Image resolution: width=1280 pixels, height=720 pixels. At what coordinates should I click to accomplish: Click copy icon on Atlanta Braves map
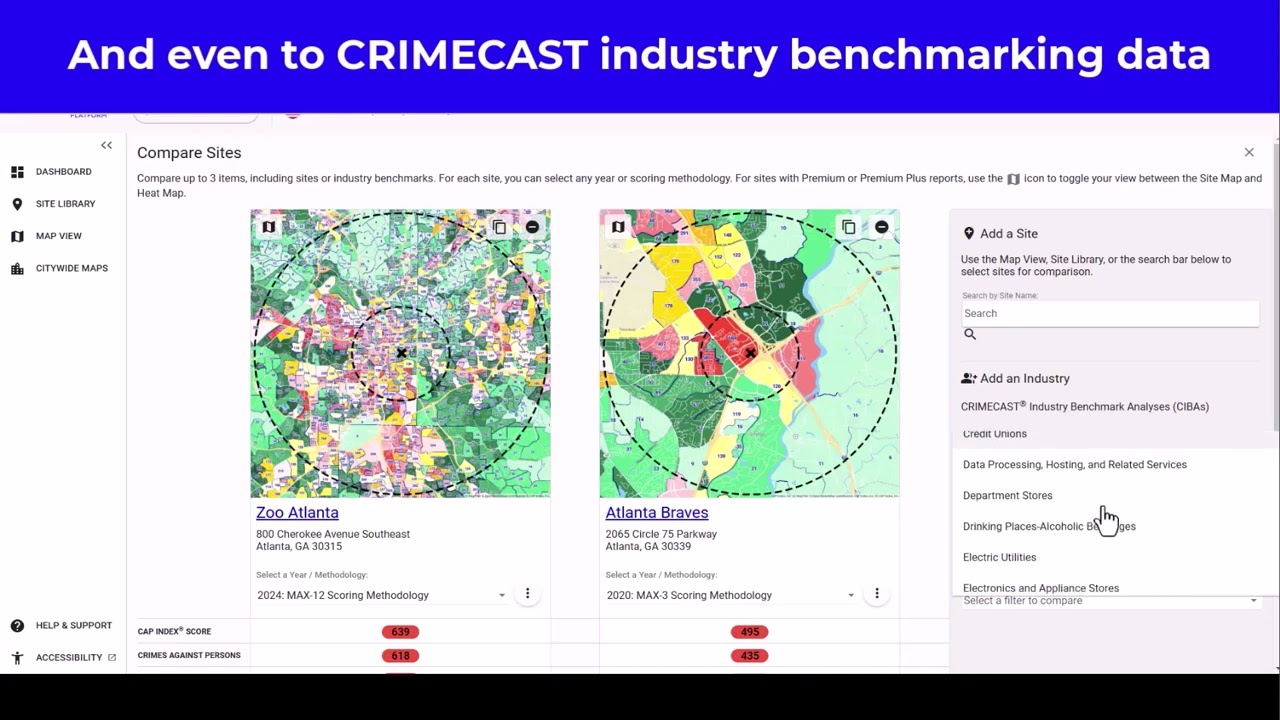848,227
